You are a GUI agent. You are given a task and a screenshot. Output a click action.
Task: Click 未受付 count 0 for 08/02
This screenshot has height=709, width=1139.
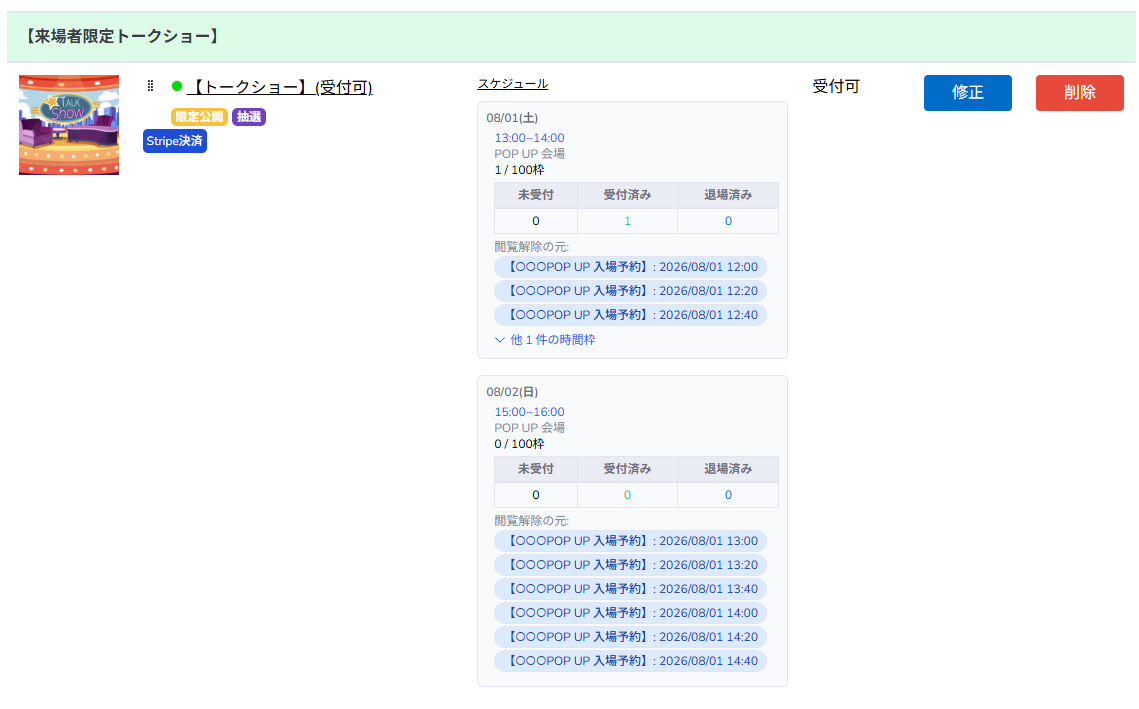pos(536,495)
